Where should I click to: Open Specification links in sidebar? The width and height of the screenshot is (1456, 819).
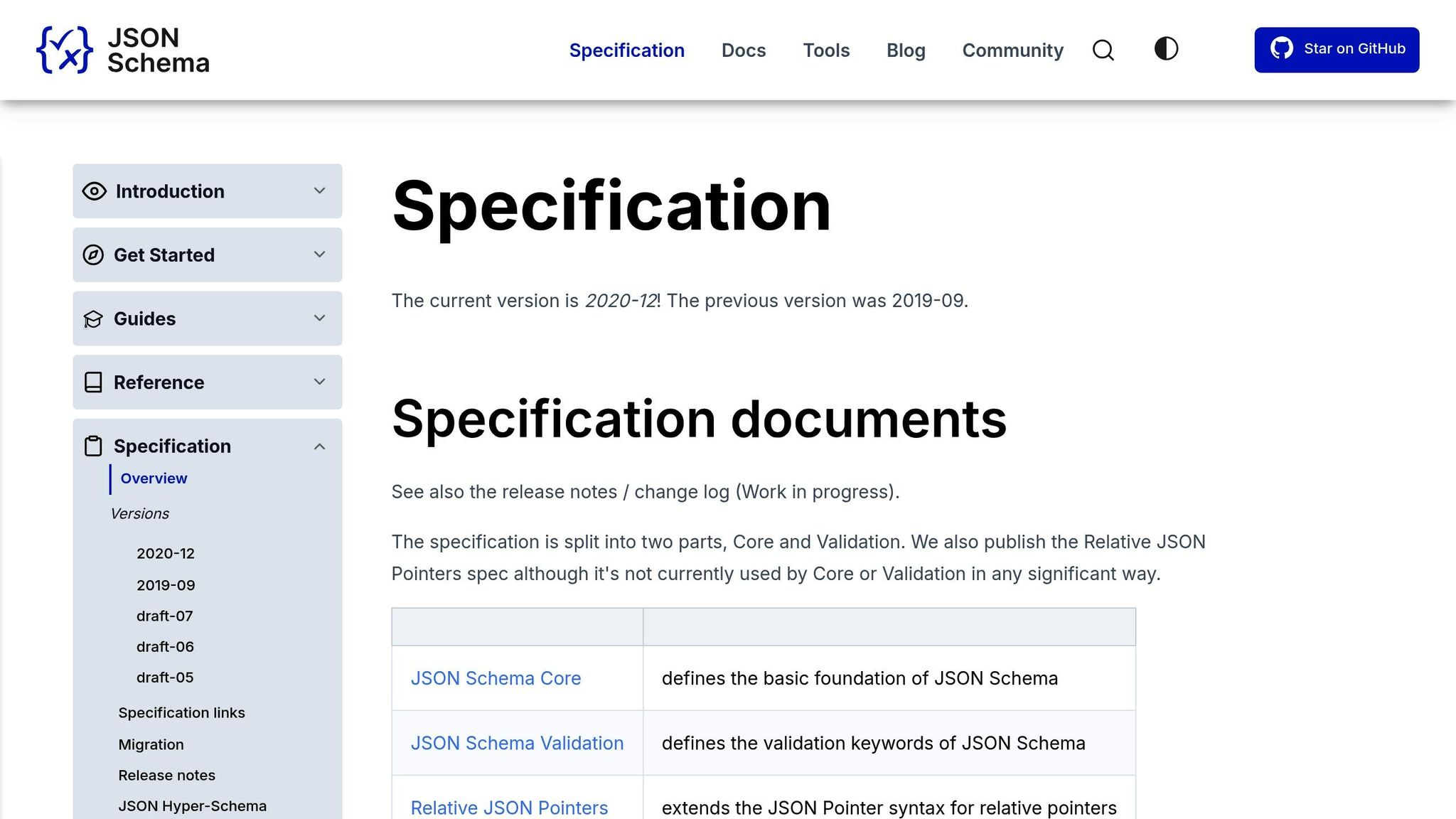pos(181,712)
